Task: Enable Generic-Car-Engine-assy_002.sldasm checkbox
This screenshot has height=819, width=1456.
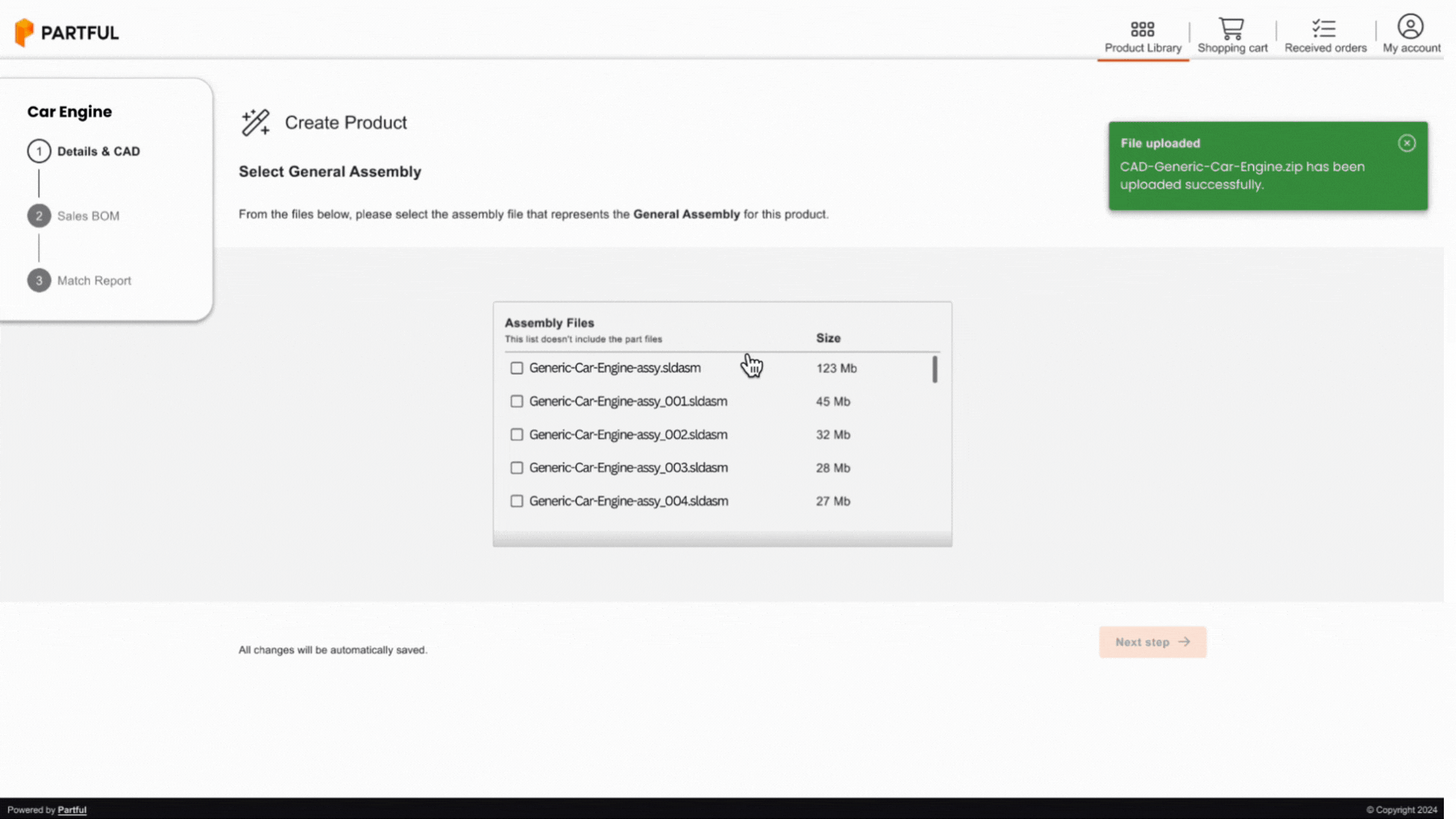Action: pyautogui.click(x=517, y=434)
